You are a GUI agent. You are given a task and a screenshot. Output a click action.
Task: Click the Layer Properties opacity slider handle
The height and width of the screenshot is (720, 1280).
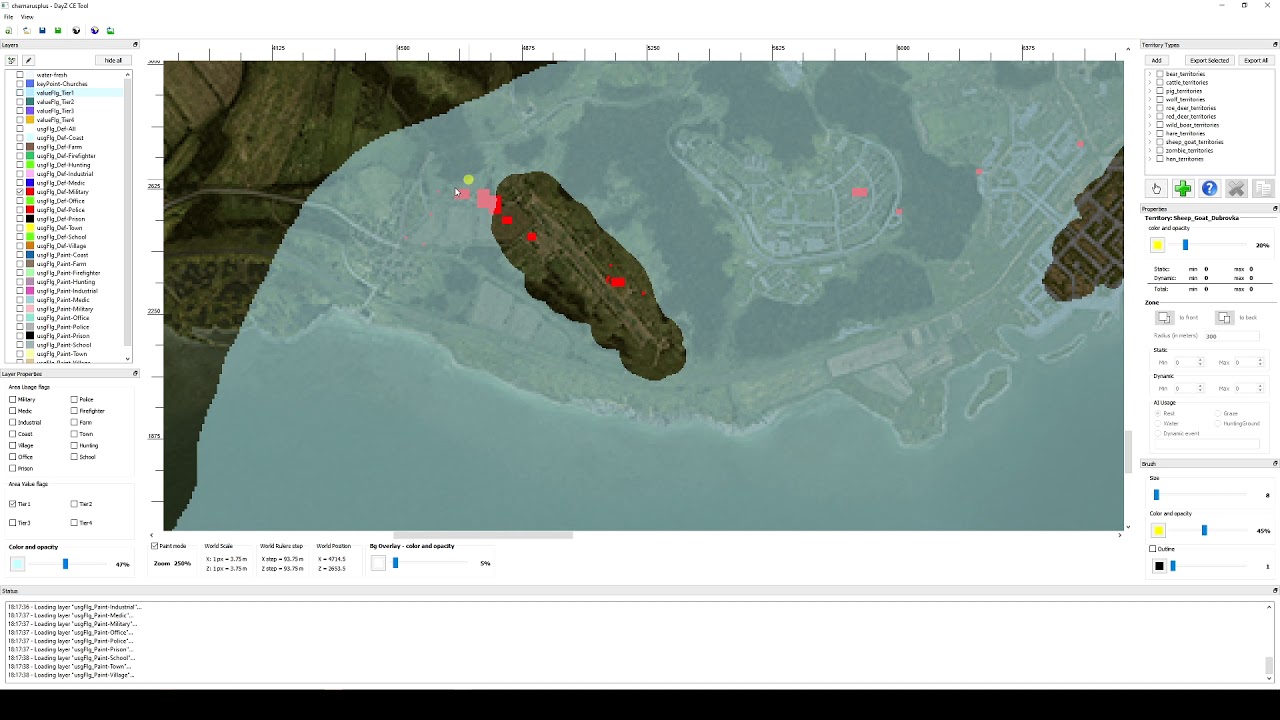click(65, 564)
